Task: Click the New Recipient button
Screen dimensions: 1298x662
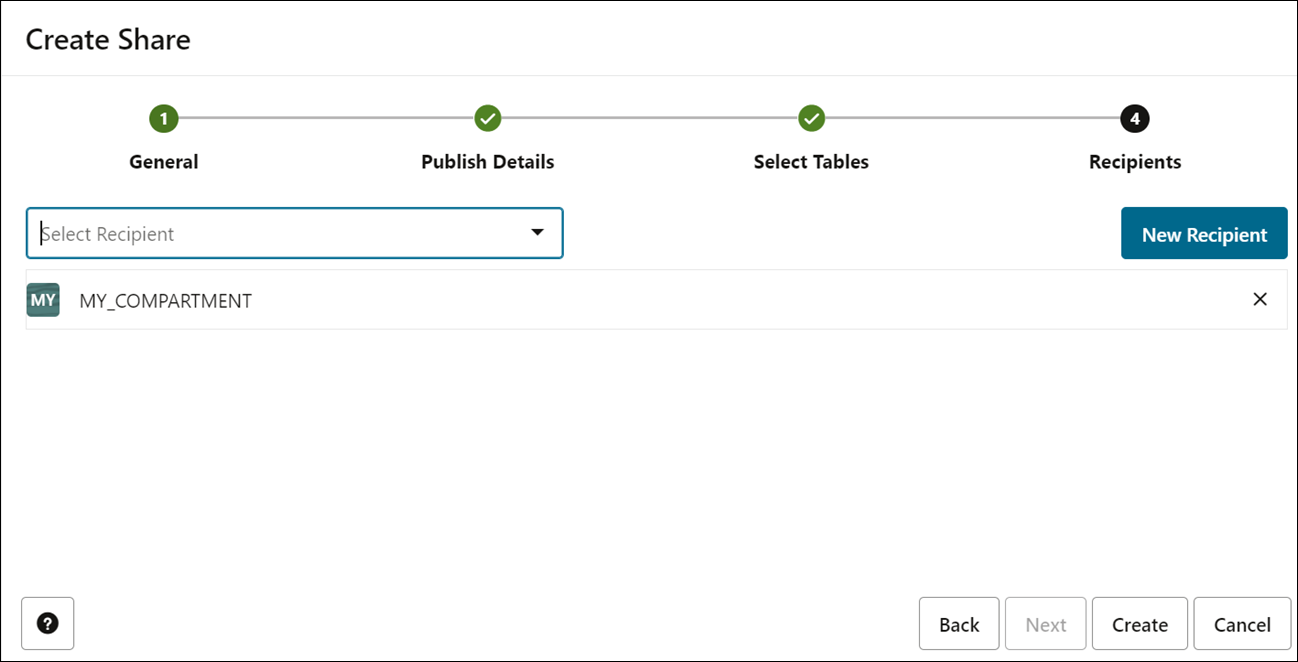Action: tap(1203, 234)
